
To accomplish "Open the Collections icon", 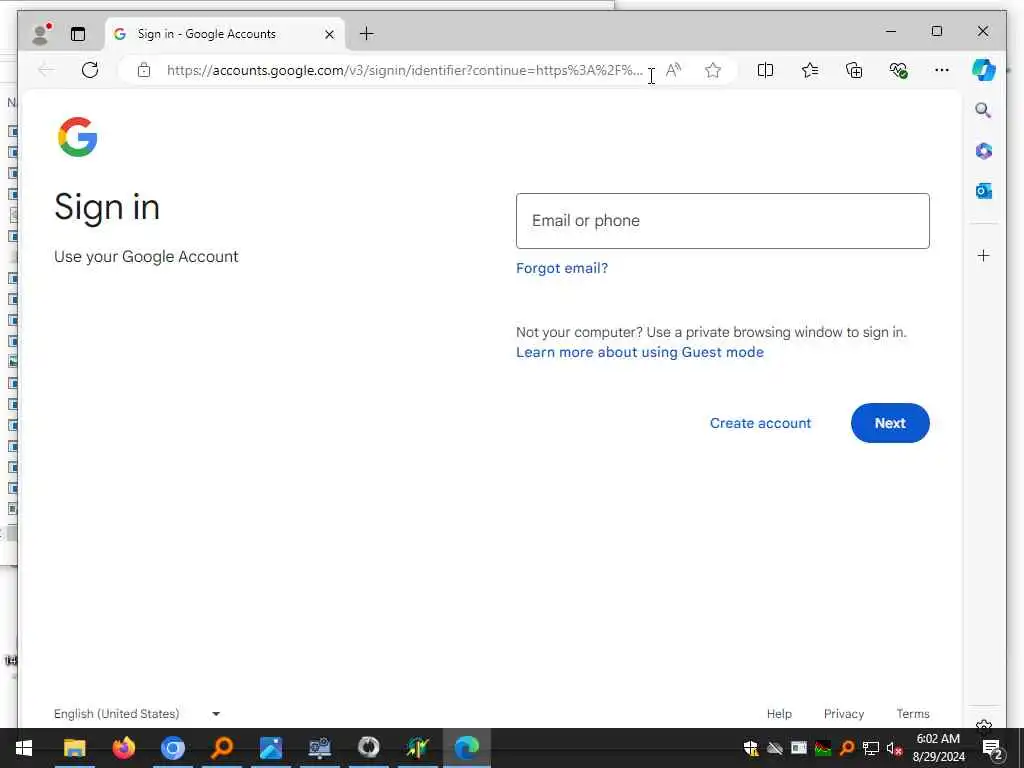I will click(854, 70).
